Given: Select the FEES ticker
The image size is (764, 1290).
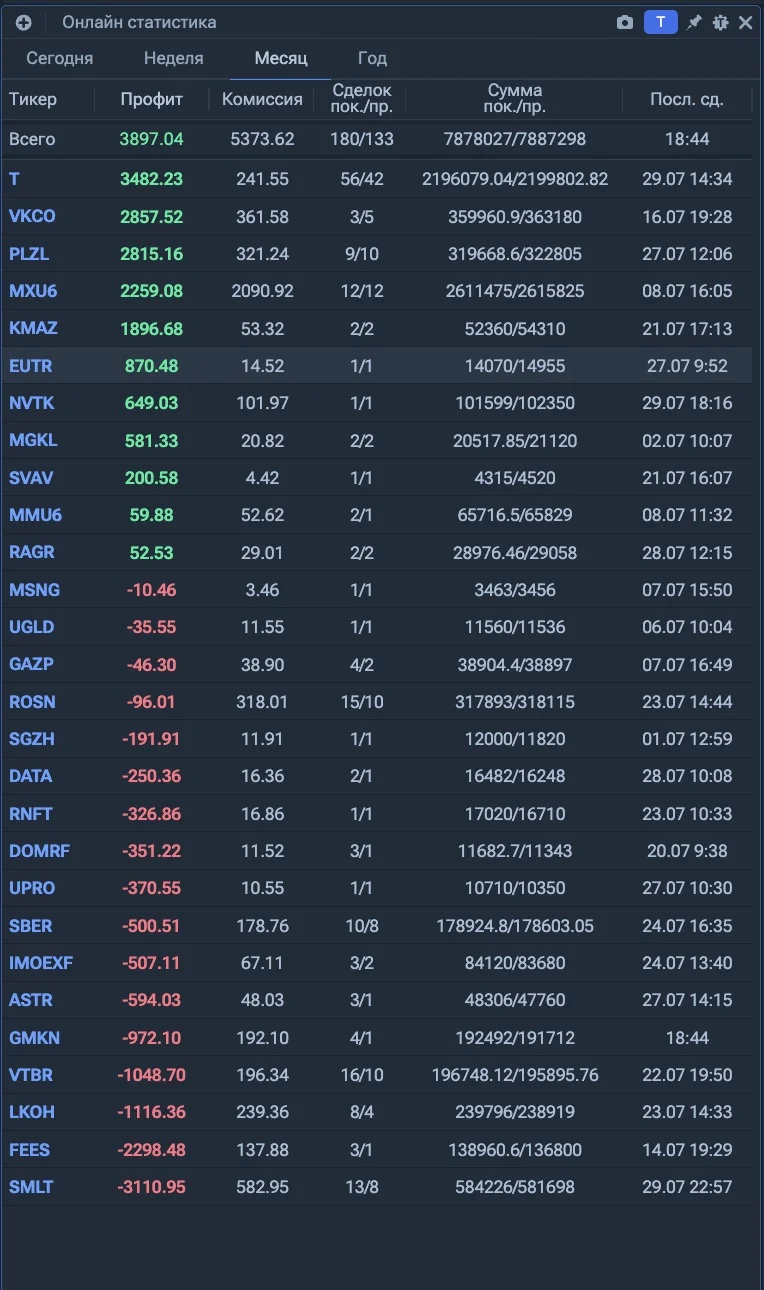Looking at the screenshot, I should point(29,1150).
